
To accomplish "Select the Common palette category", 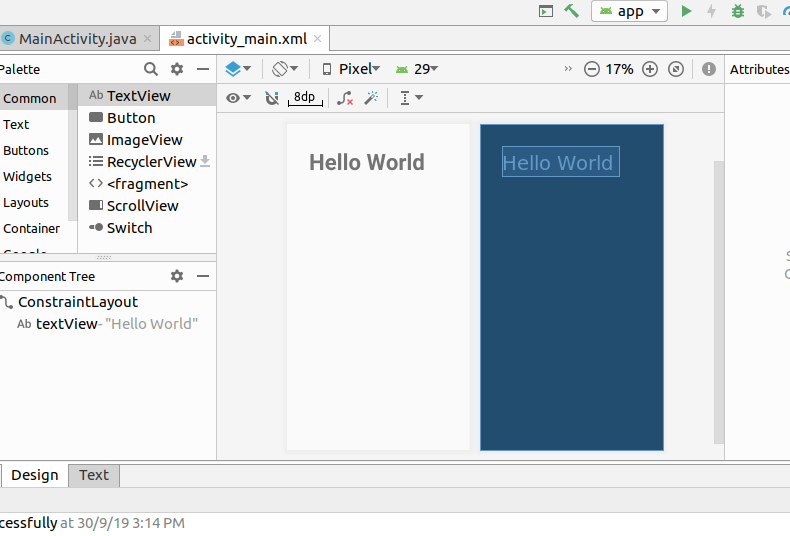I will [34, 98].
